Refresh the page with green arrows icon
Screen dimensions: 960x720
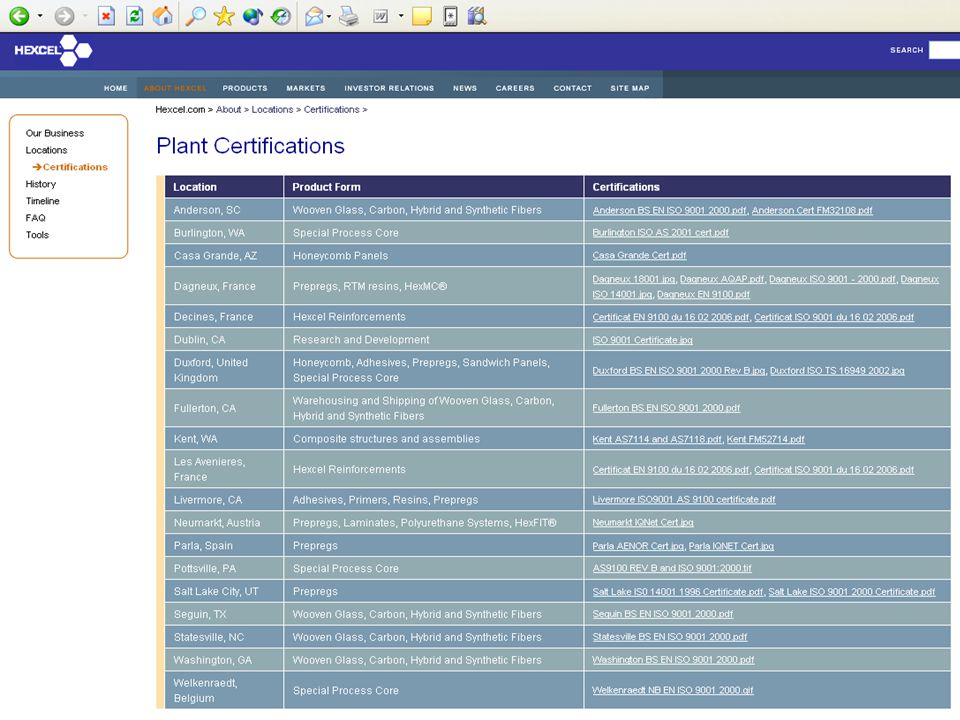(x=135, y=16)
